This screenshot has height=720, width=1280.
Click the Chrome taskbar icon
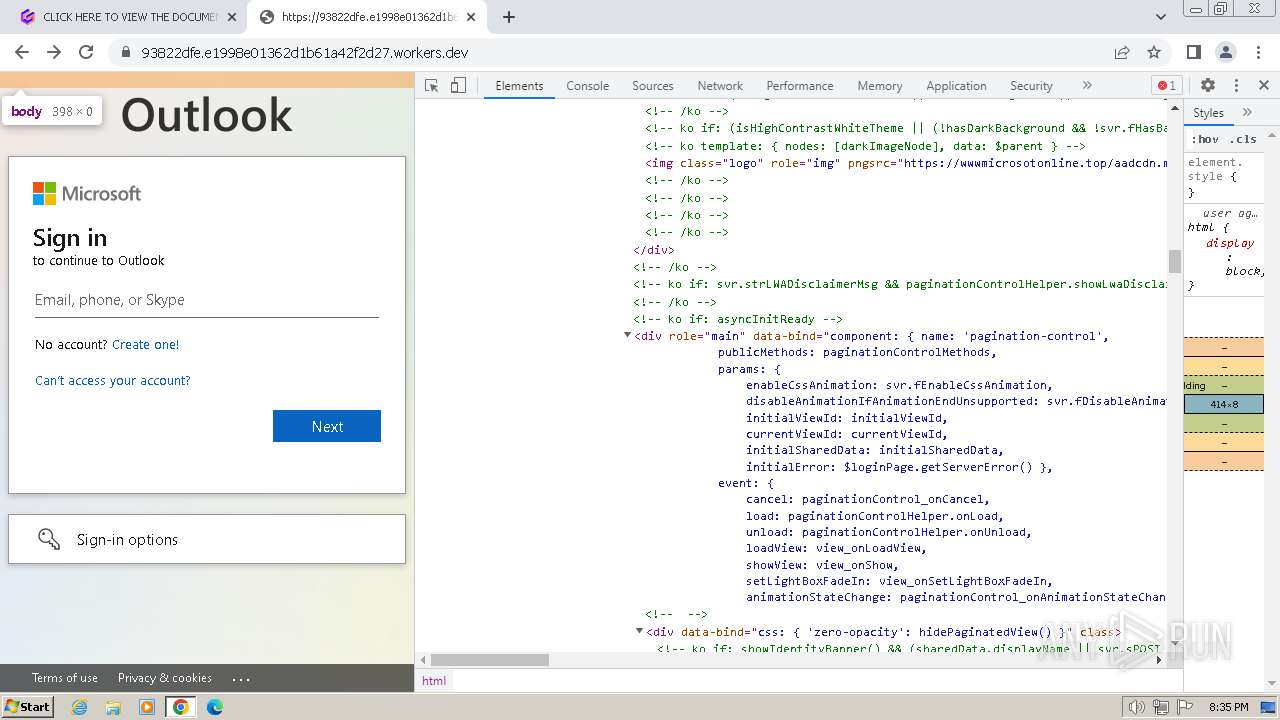(x=181, y=707)
